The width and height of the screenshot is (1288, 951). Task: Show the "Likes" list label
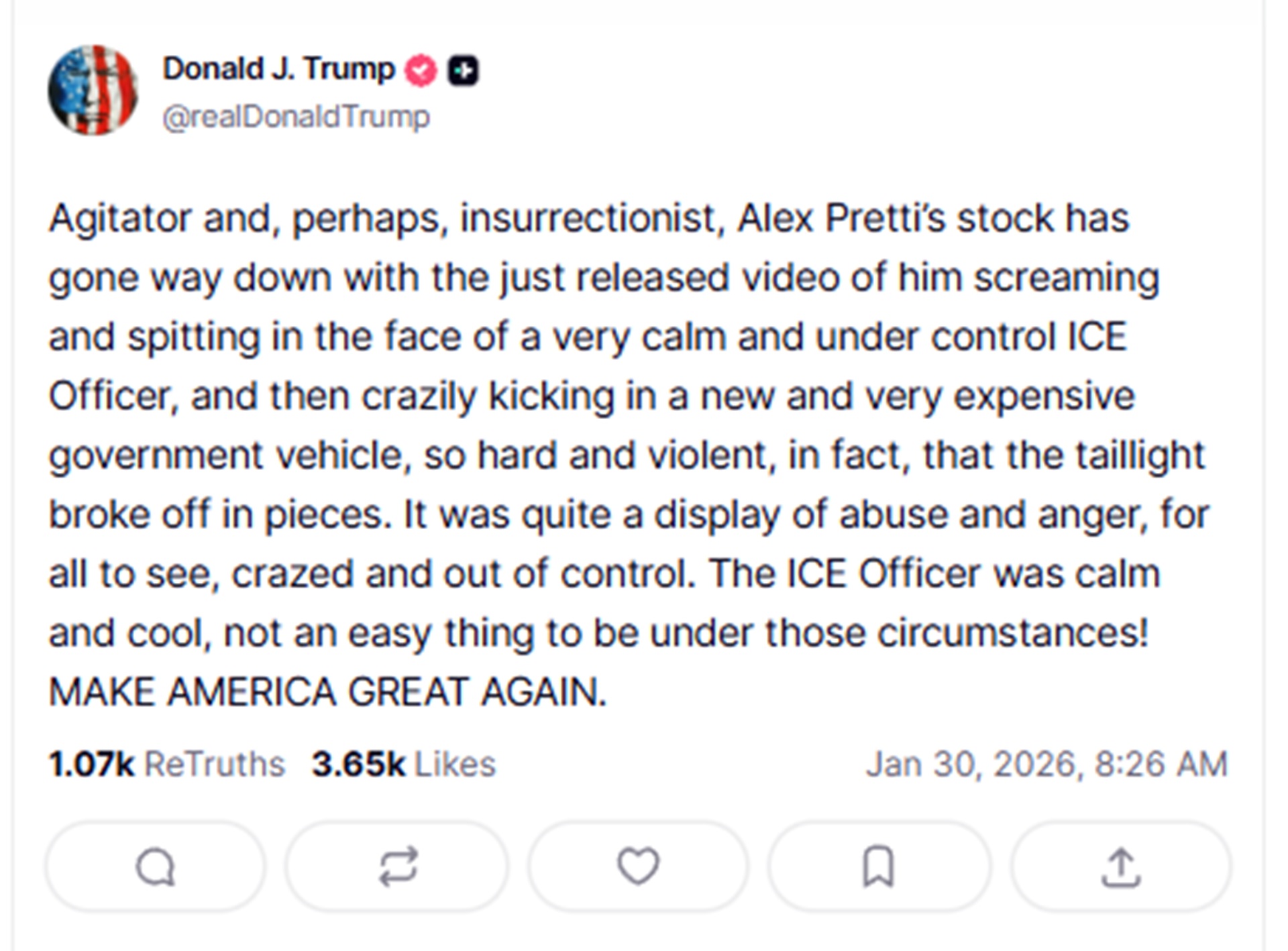(x=455, y=764)
